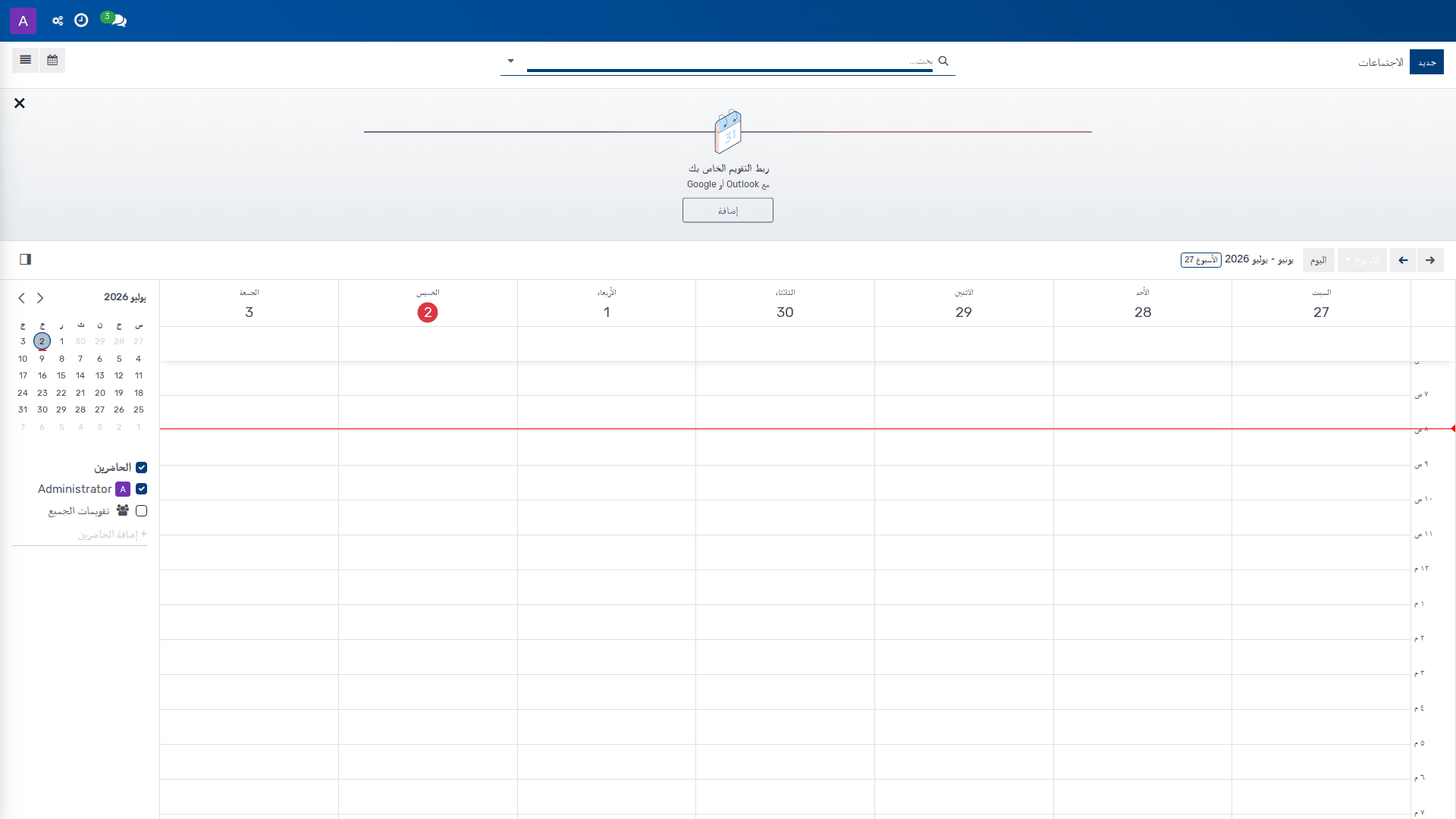Select Tuesday 30 column header

click(785, 303)
